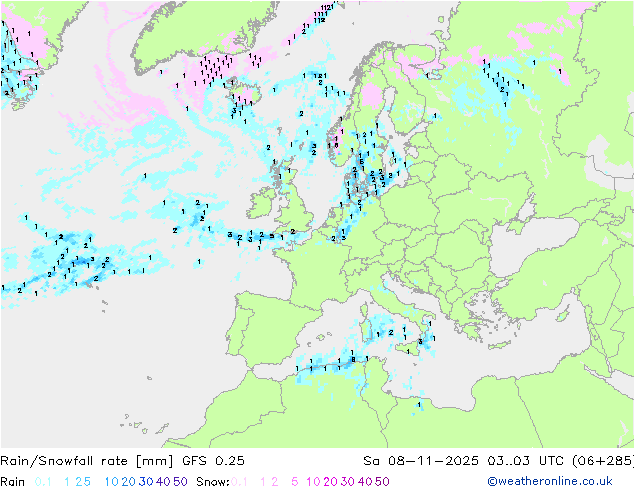Screen dimensions: 634x490
Task: Pick the Rain 0.1 legend color
Action: (43, 482)
